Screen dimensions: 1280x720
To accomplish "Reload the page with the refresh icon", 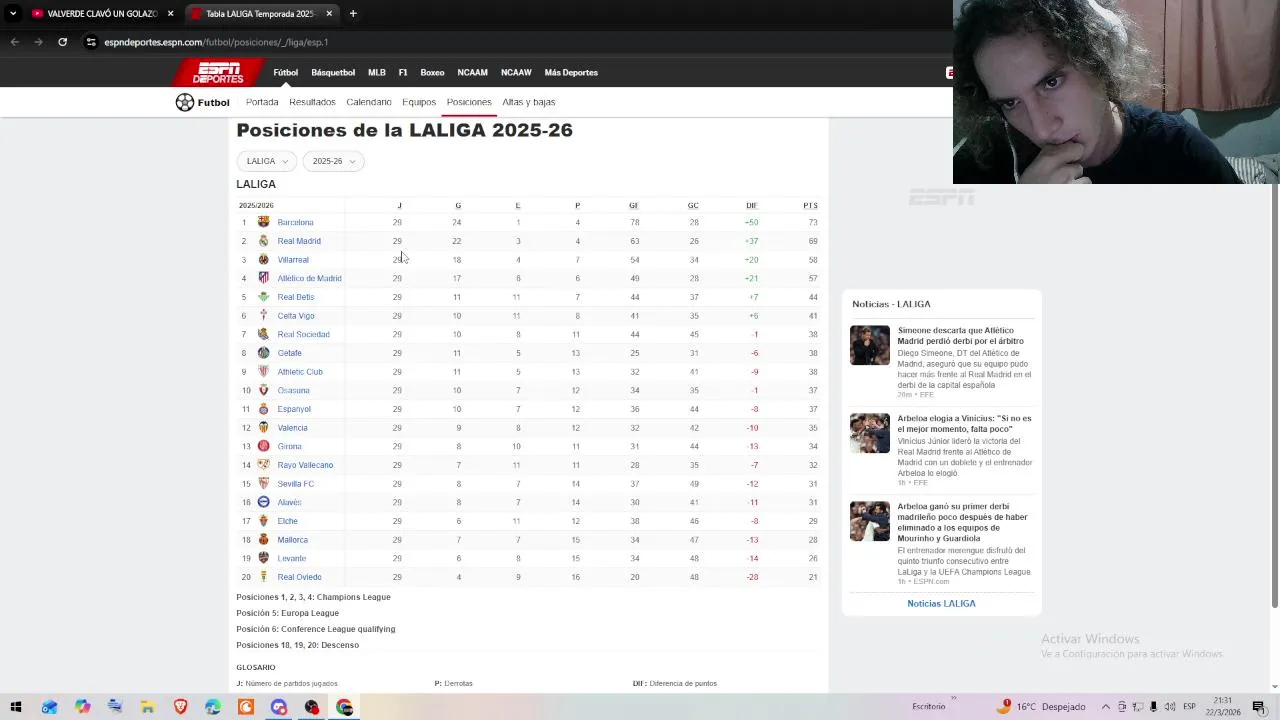I will pos(62,42).
